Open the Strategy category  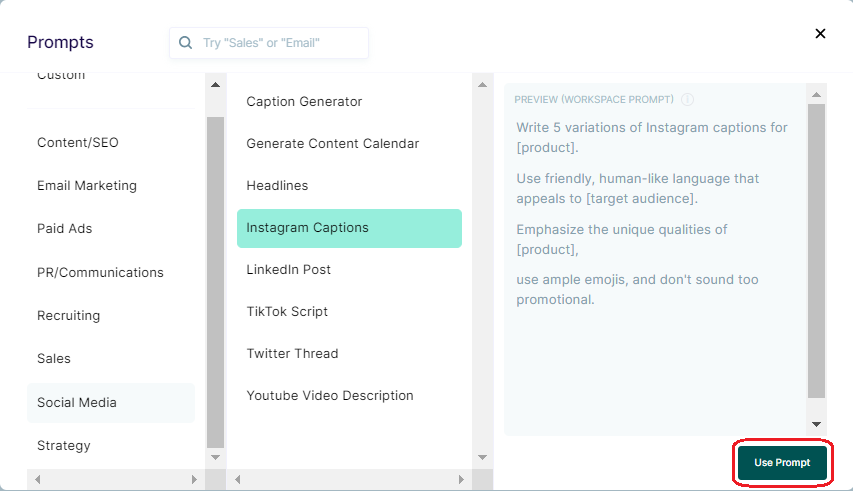(x=64, y=445)
